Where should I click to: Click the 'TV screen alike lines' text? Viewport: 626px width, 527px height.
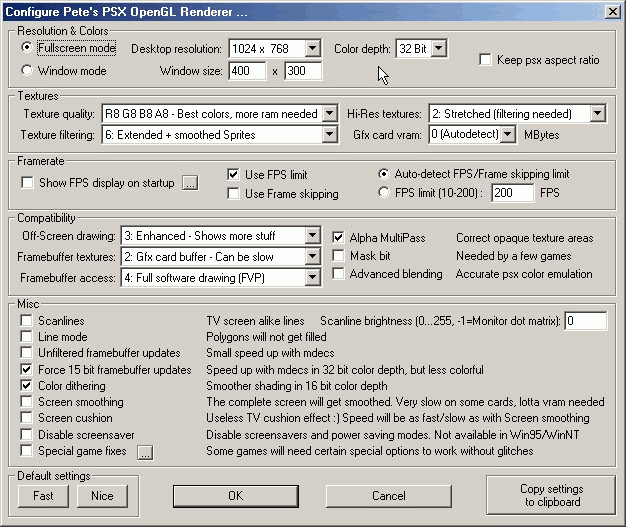[256, 321]
